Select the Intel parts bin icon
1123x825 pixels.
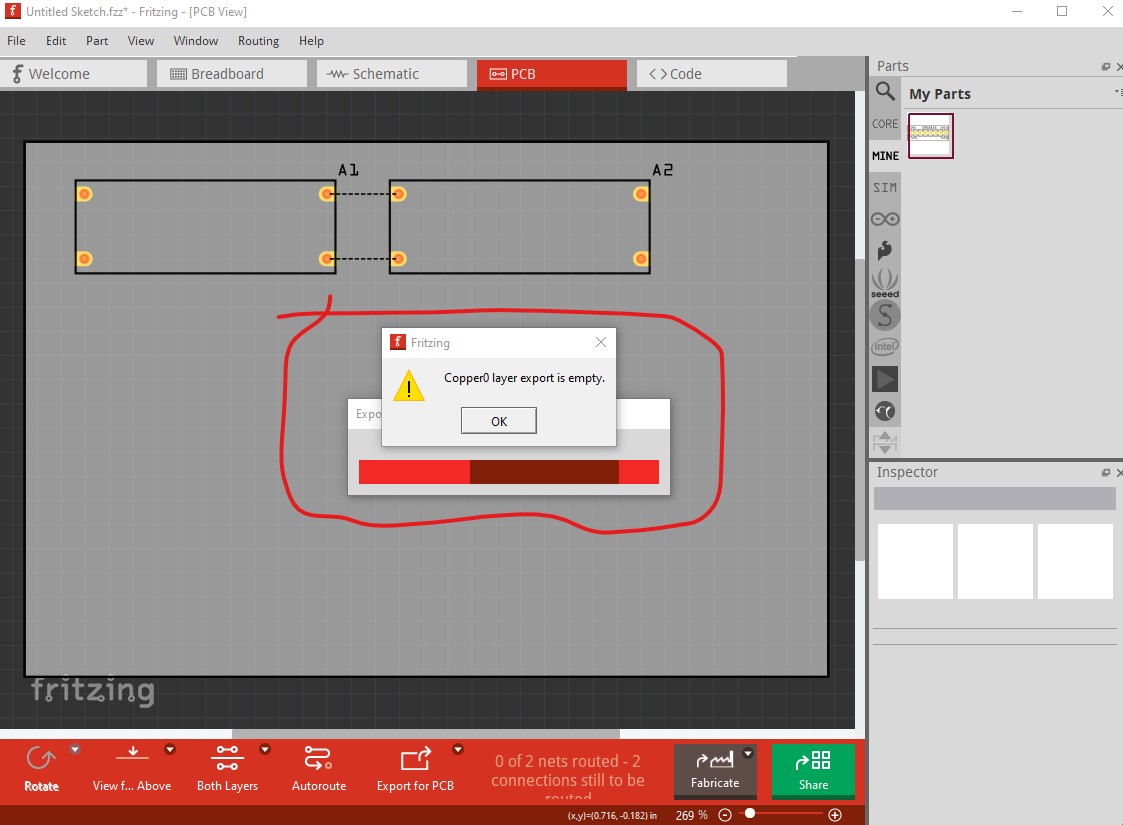pyautogui.click(x=885, y=347)
